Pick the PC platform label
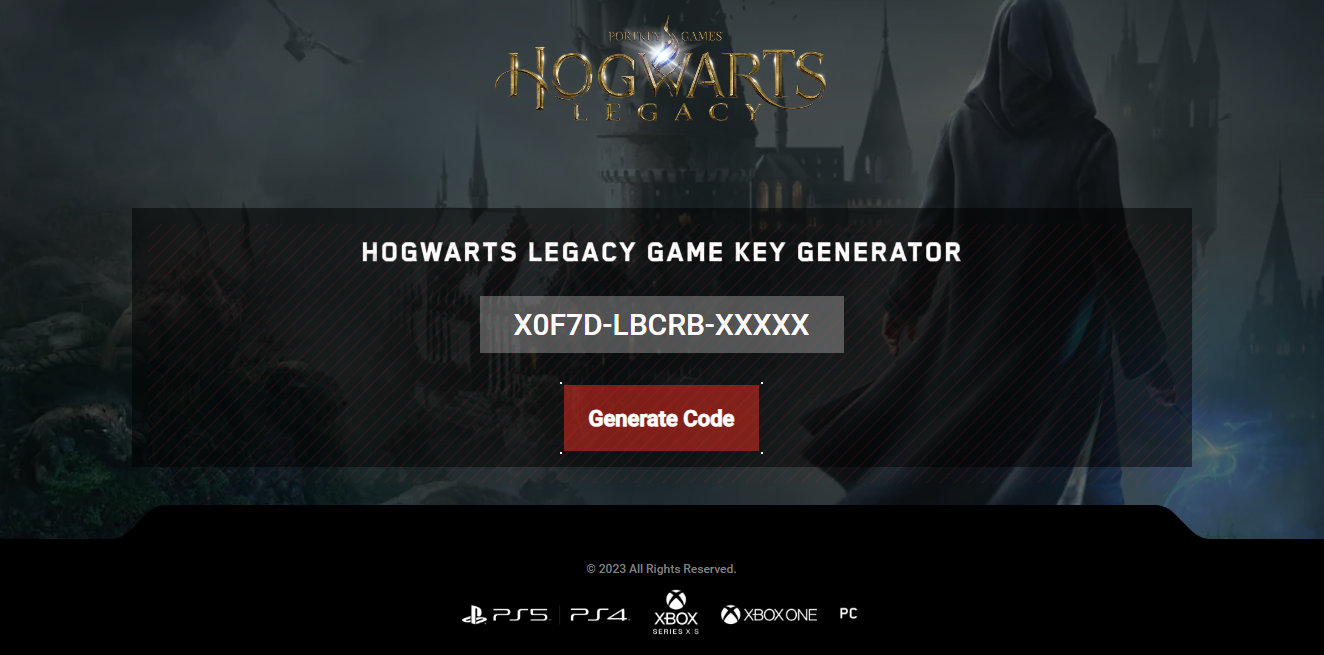 click(848, 614)
